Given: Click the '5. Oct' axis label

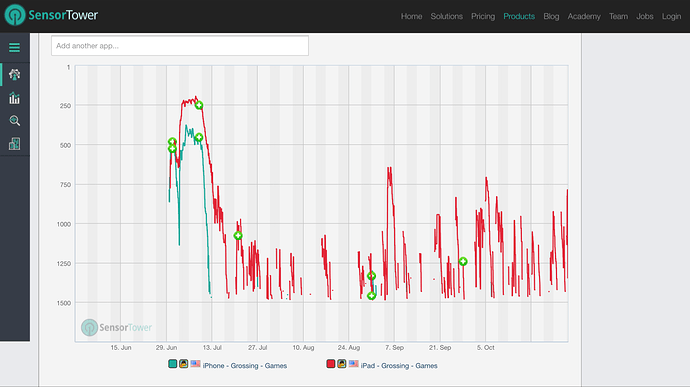Looking at the screenshot, I should pos(485,348).
